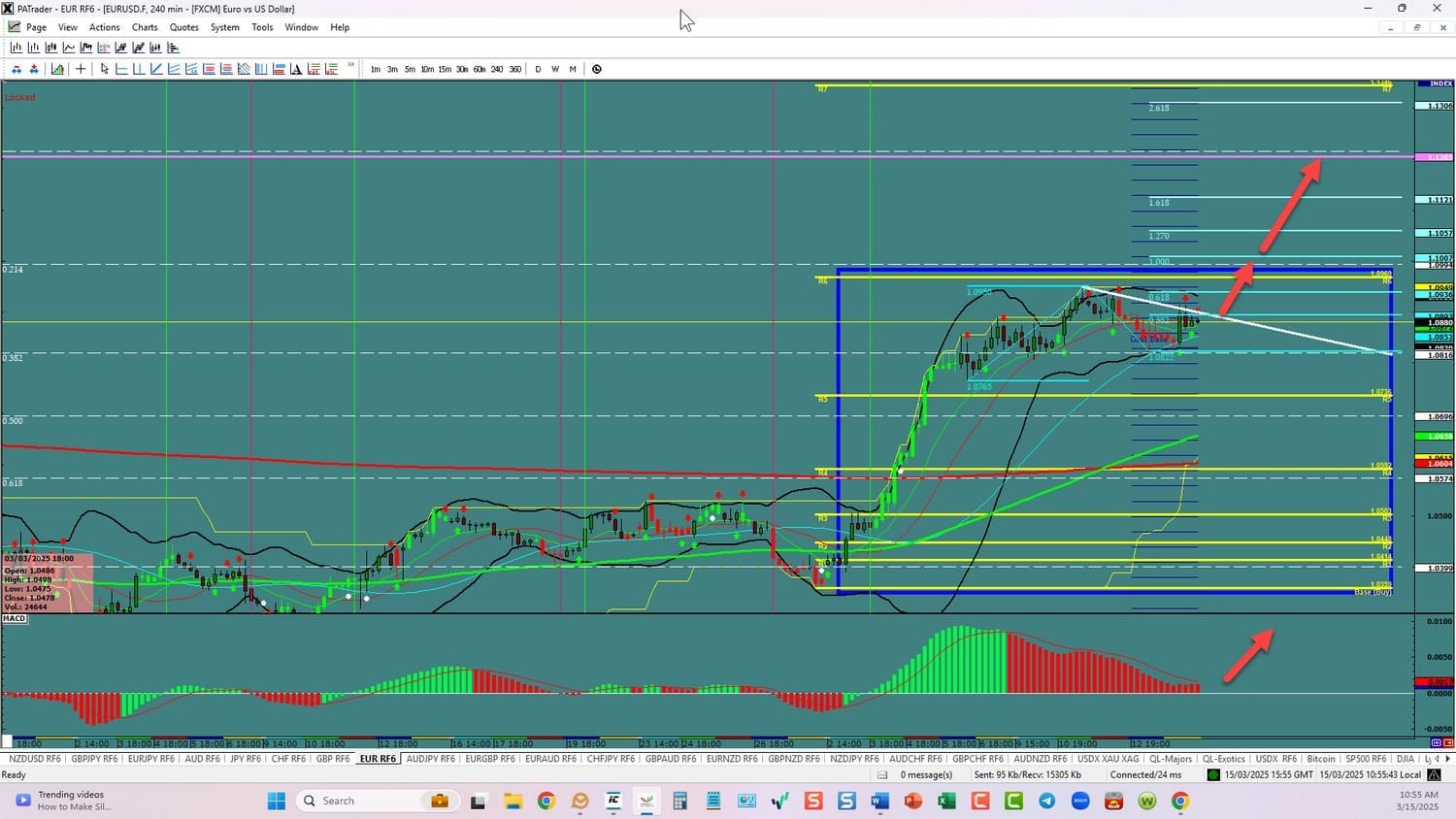Open Telegram from the taskbar
The width and height of the screenshot is (1456, 819).
[1046, 801]
